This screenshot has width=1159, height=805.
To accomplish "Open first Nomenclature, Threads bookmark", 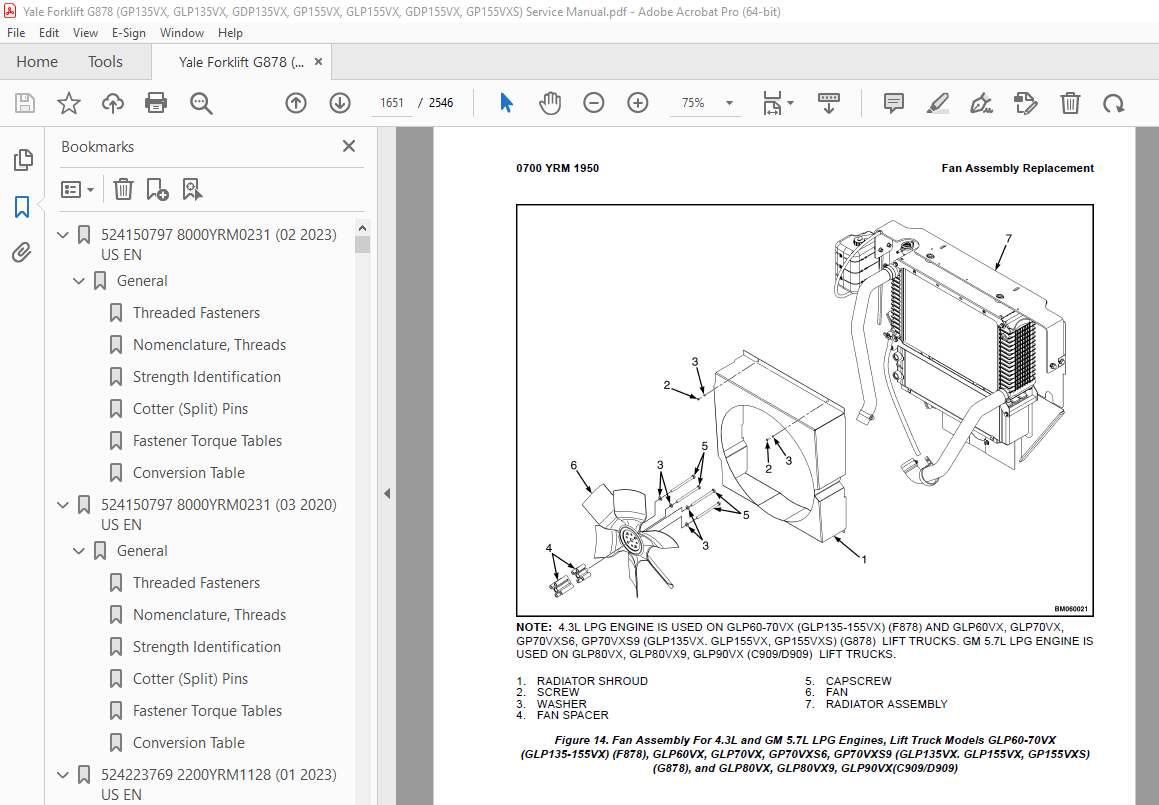I will click(x=209, y=344).
